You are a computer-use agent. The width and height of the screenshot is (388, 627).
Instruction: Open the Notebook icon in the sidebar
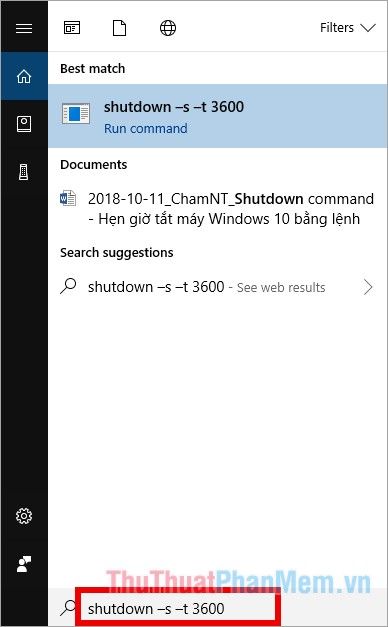pos(24,124)
